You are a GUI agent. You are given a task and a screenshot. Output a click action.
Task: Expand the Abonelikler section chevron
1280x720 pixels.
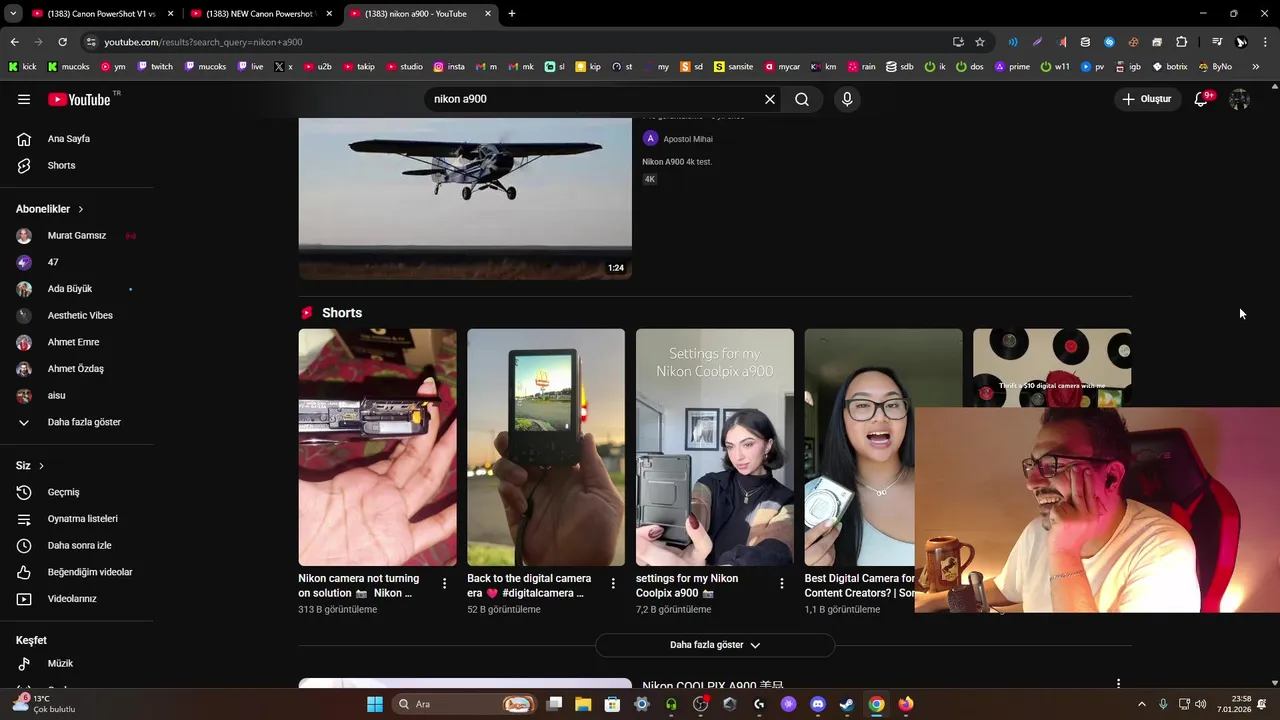81,209
